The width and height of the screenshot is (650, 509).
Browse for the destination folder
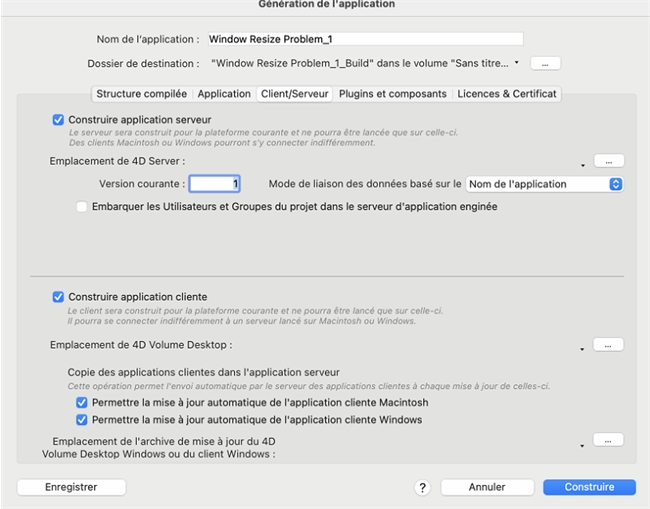545,63
